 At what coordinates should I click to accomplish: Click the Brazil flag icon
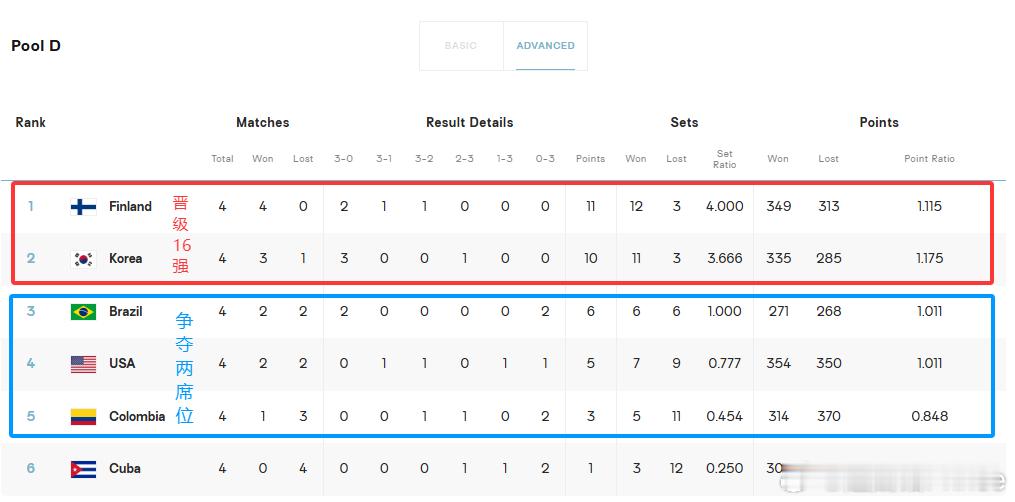click(x=84, y=312)
